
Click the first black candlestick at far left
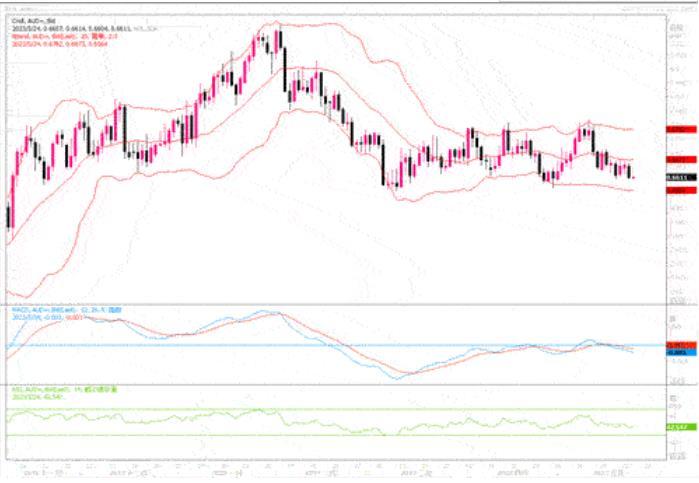[x=9, y=215]
